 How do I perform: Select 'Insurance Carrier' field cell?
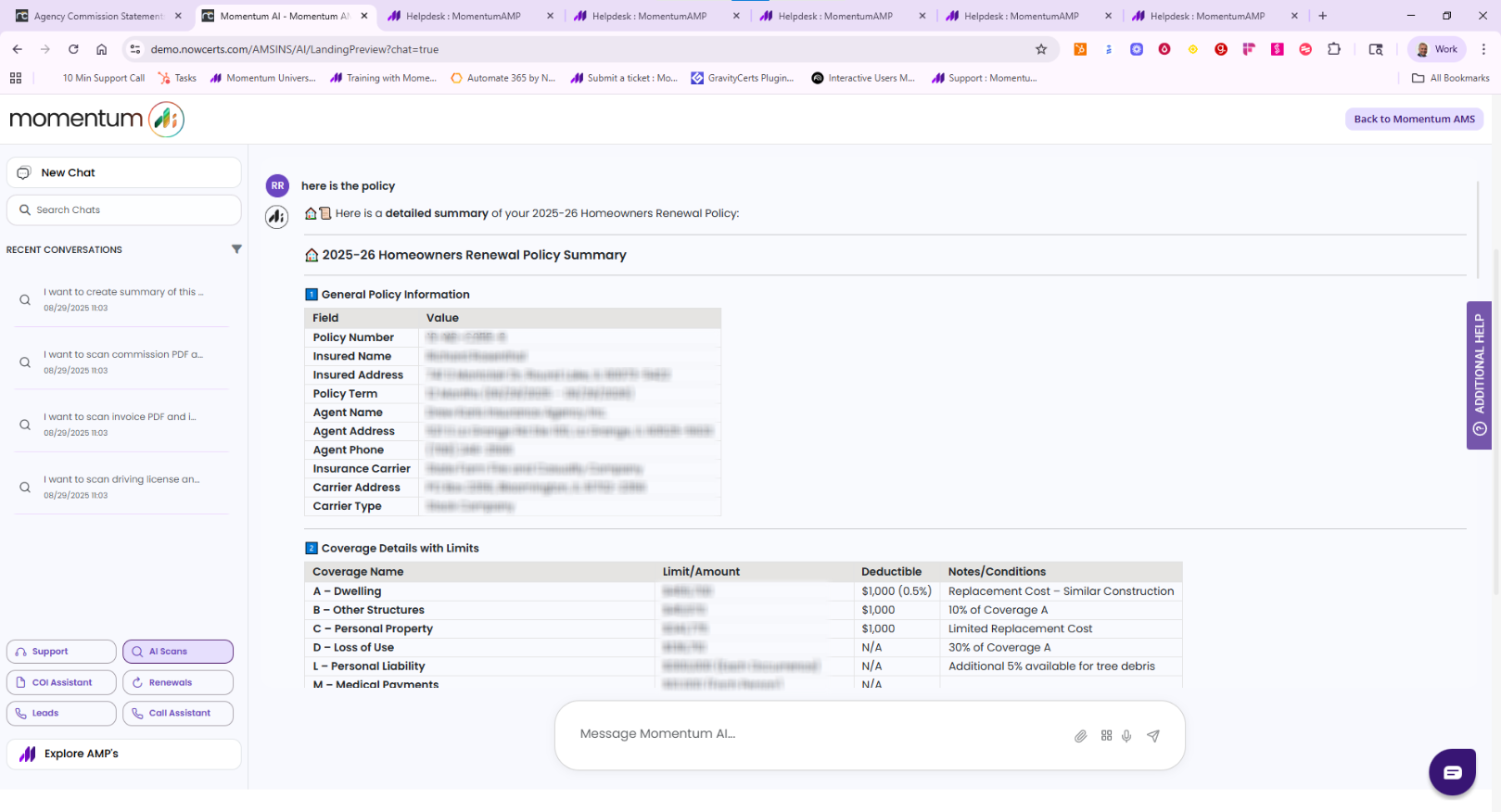tap(362, 469)
